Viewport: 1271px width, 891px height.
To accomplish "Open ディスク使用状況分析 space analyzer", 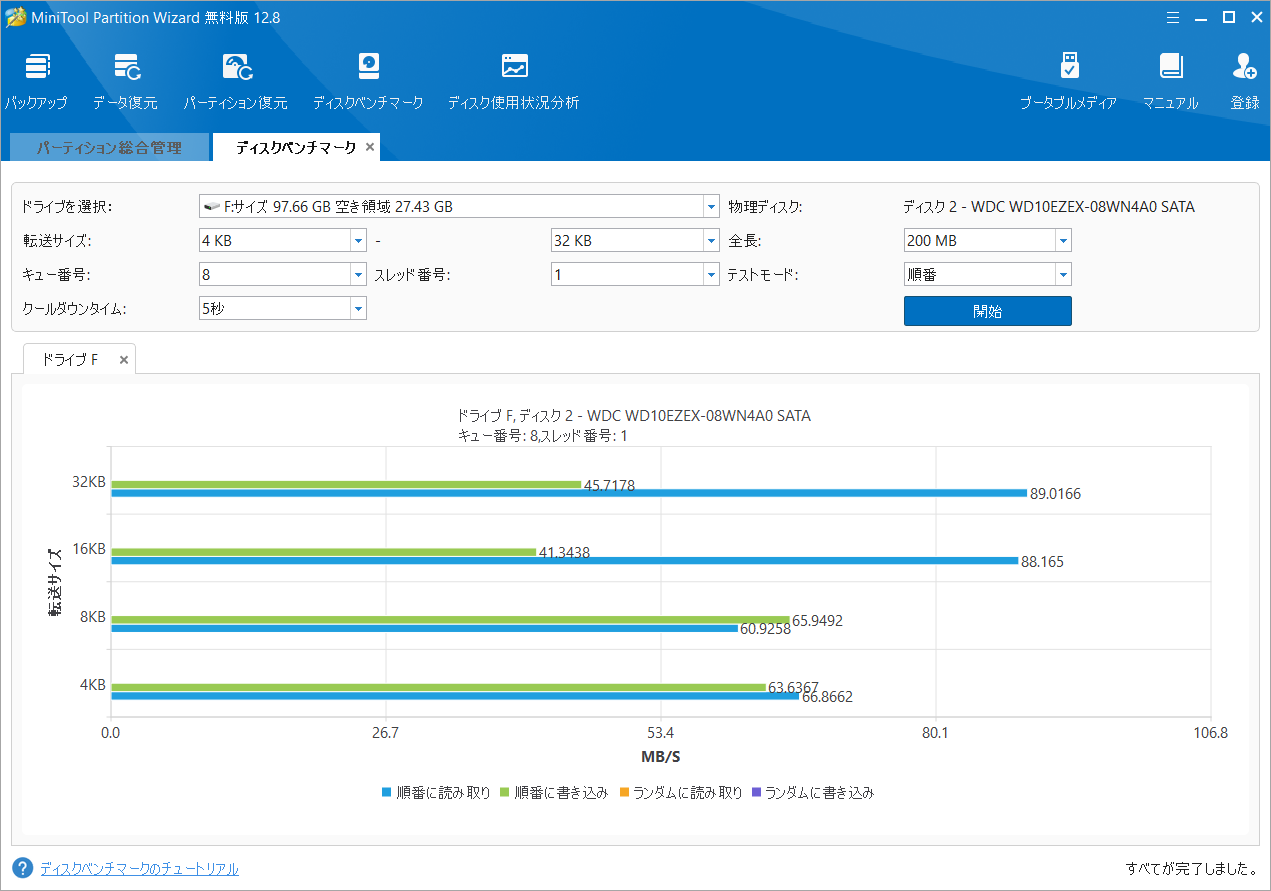I will pyautogui.click(x=514, y=68).
